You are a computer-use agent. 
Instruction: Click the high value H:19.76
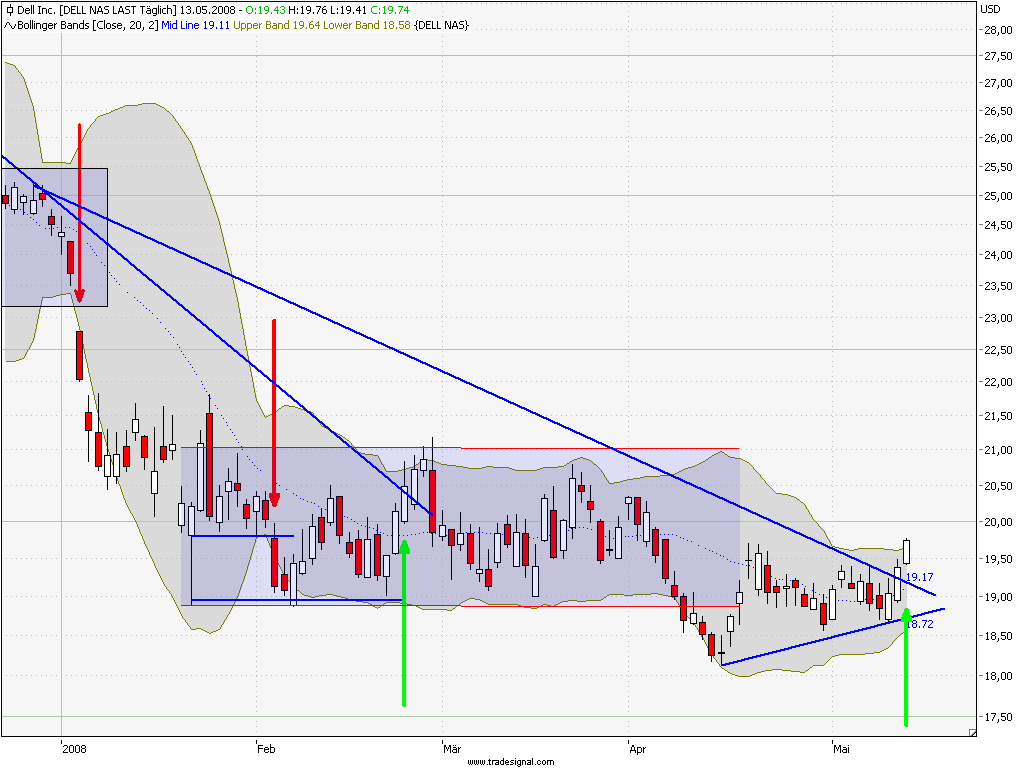coord(308,10)
